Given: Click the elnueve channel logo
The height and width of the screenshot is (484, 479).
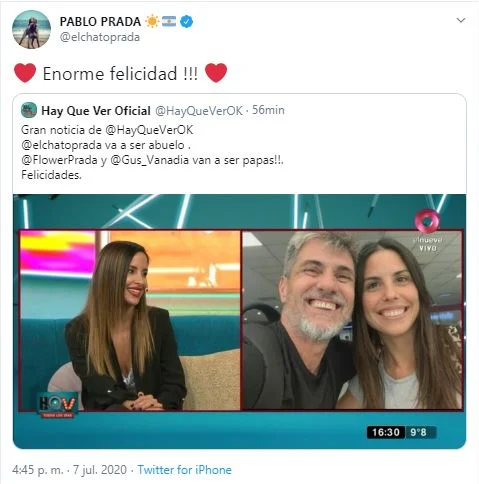Looking at the screenshot, I should [x=427, y=230].
